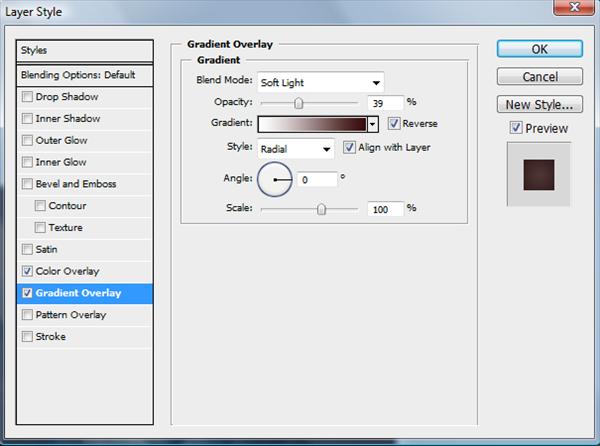The image size is (600, 446).
Task: Select Blending Options: Default
Action: tap(85, 75)
